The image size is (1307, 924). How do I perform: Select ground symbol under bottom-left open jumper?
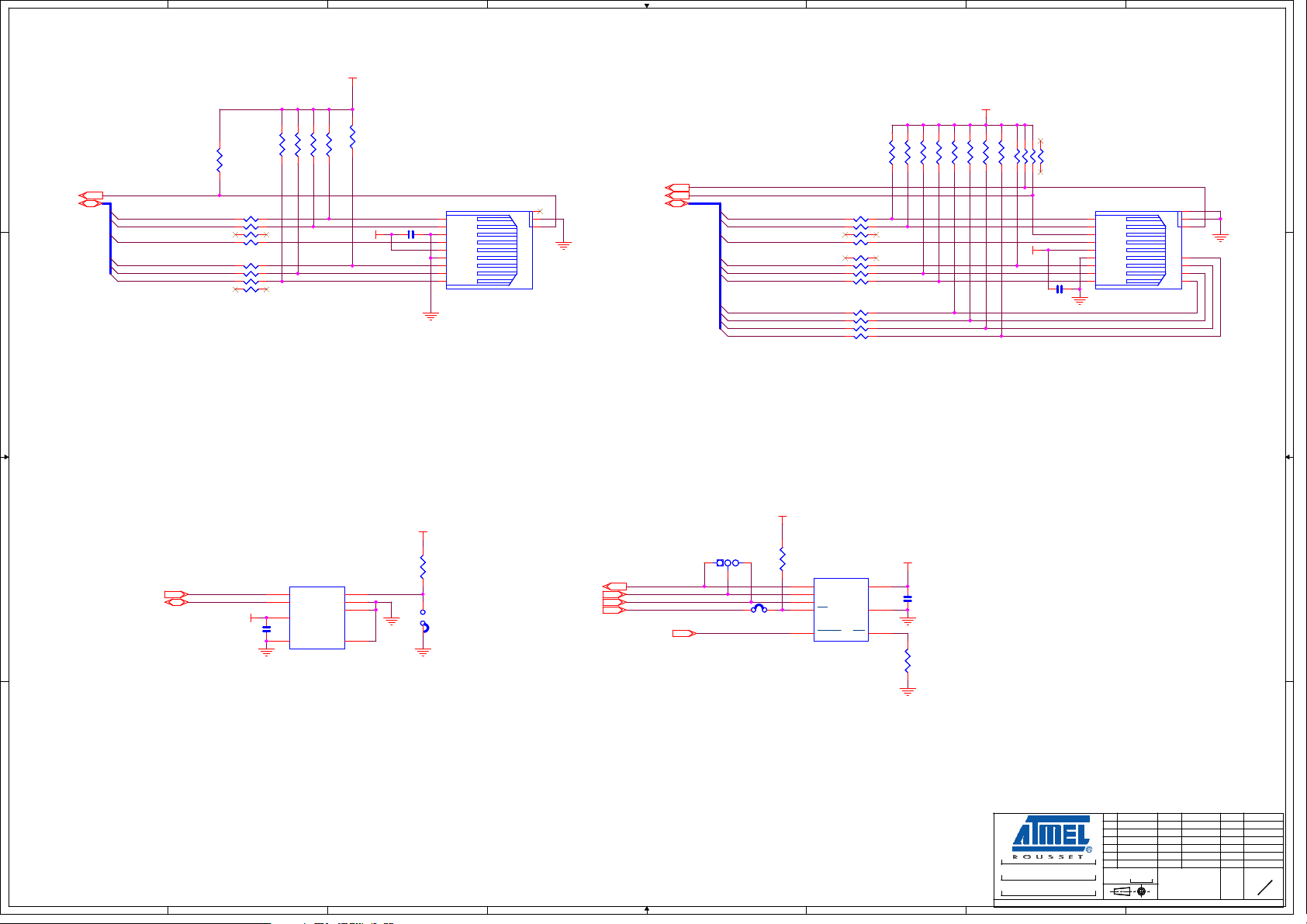[423, 653]
